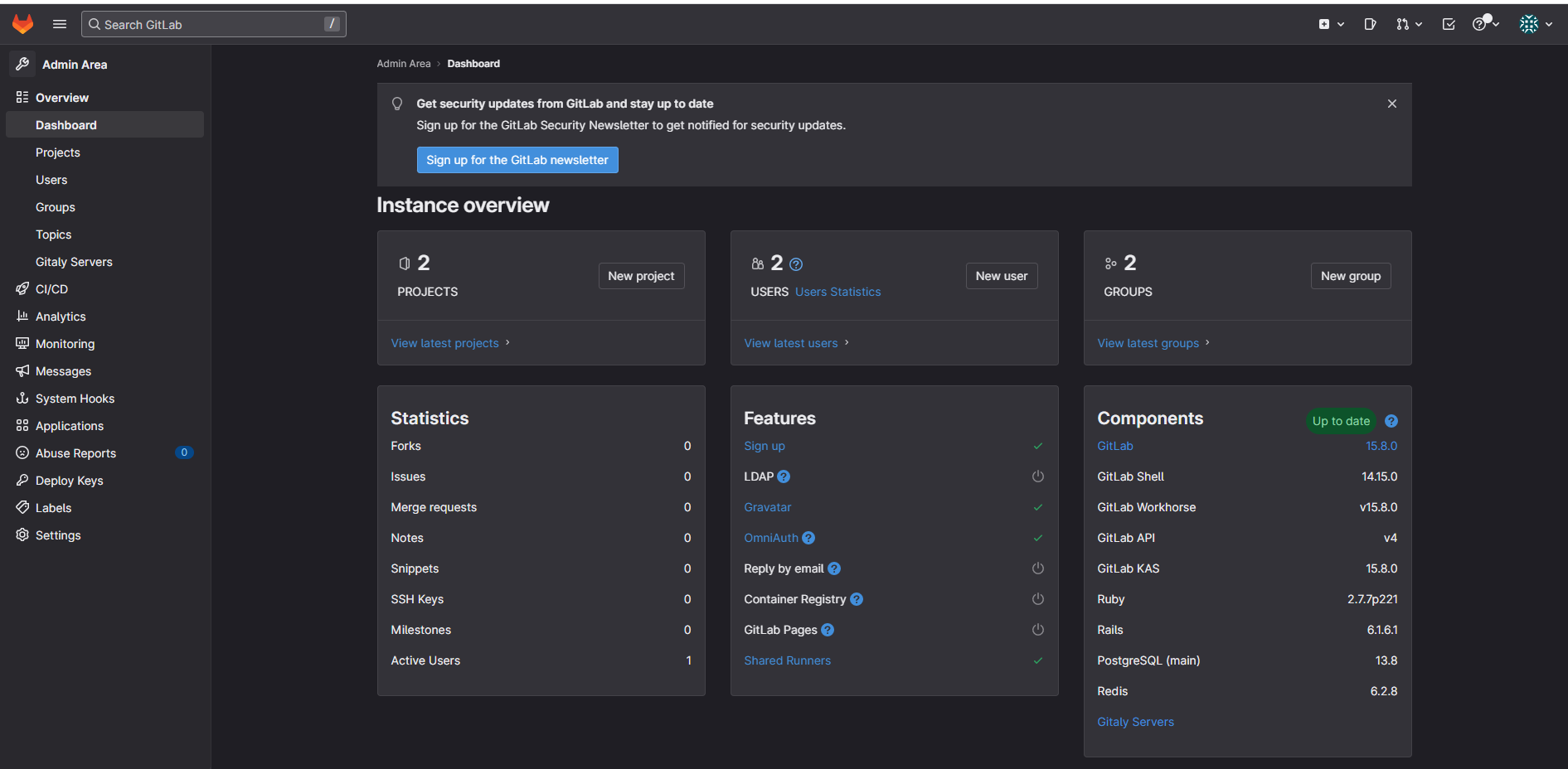Image resolution: width=1568 pixels, height=769 pixels.
Task: Click the Messages megaphone icon
Action: (x=22, y=370)
